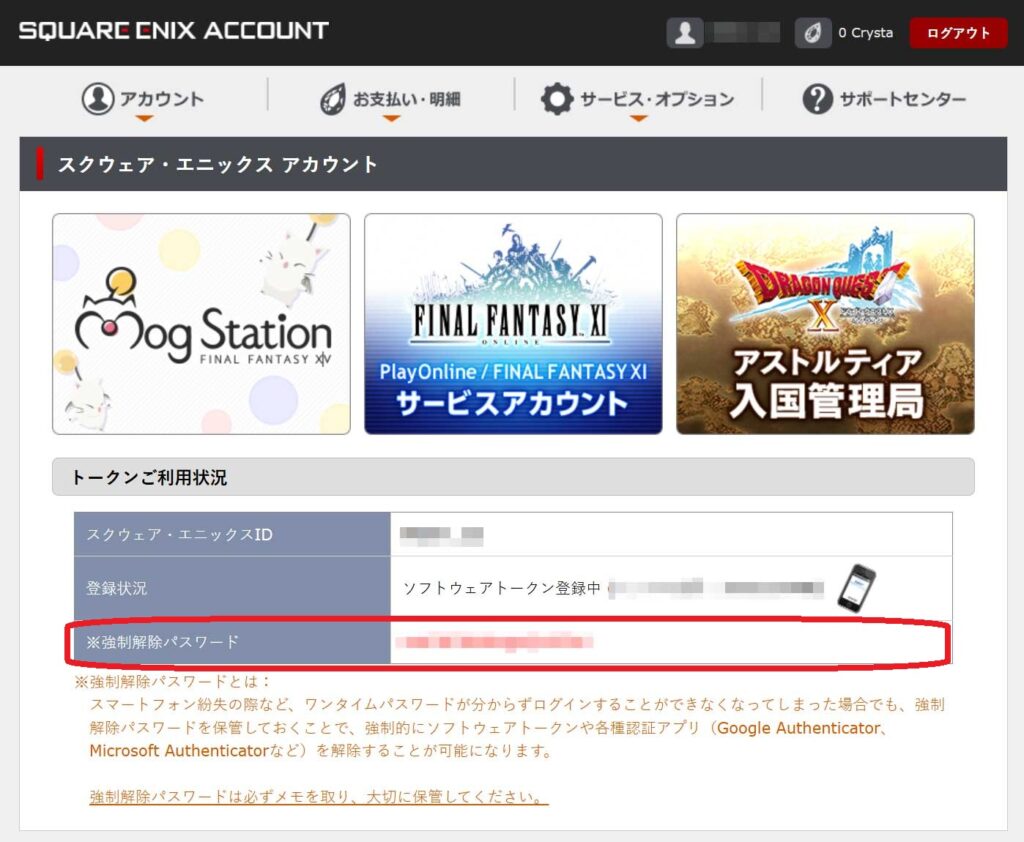Click the smartphone software token icon
The width and height of the screenshot is (1024, 842).
pos(856,587)
